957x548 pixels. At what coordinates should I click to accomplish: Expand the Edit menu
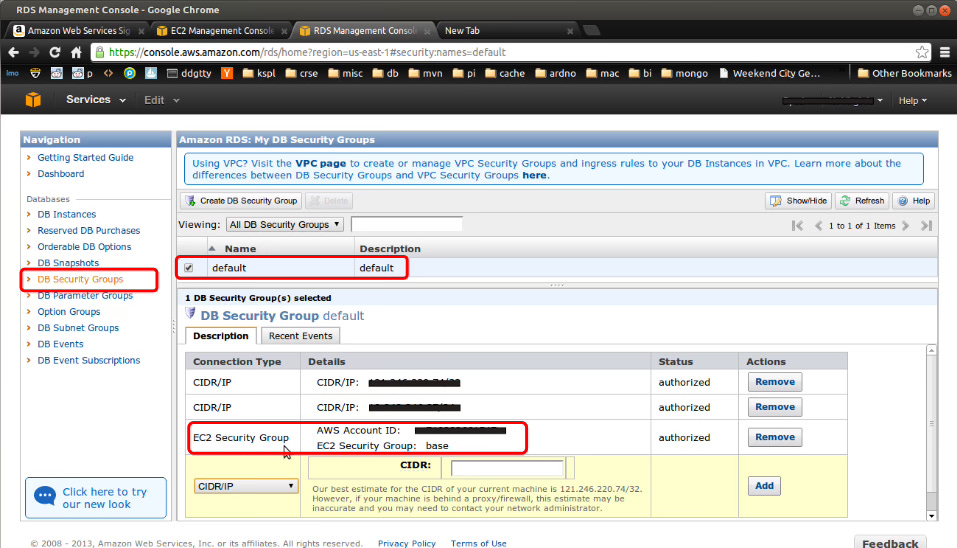pos(161,100)
